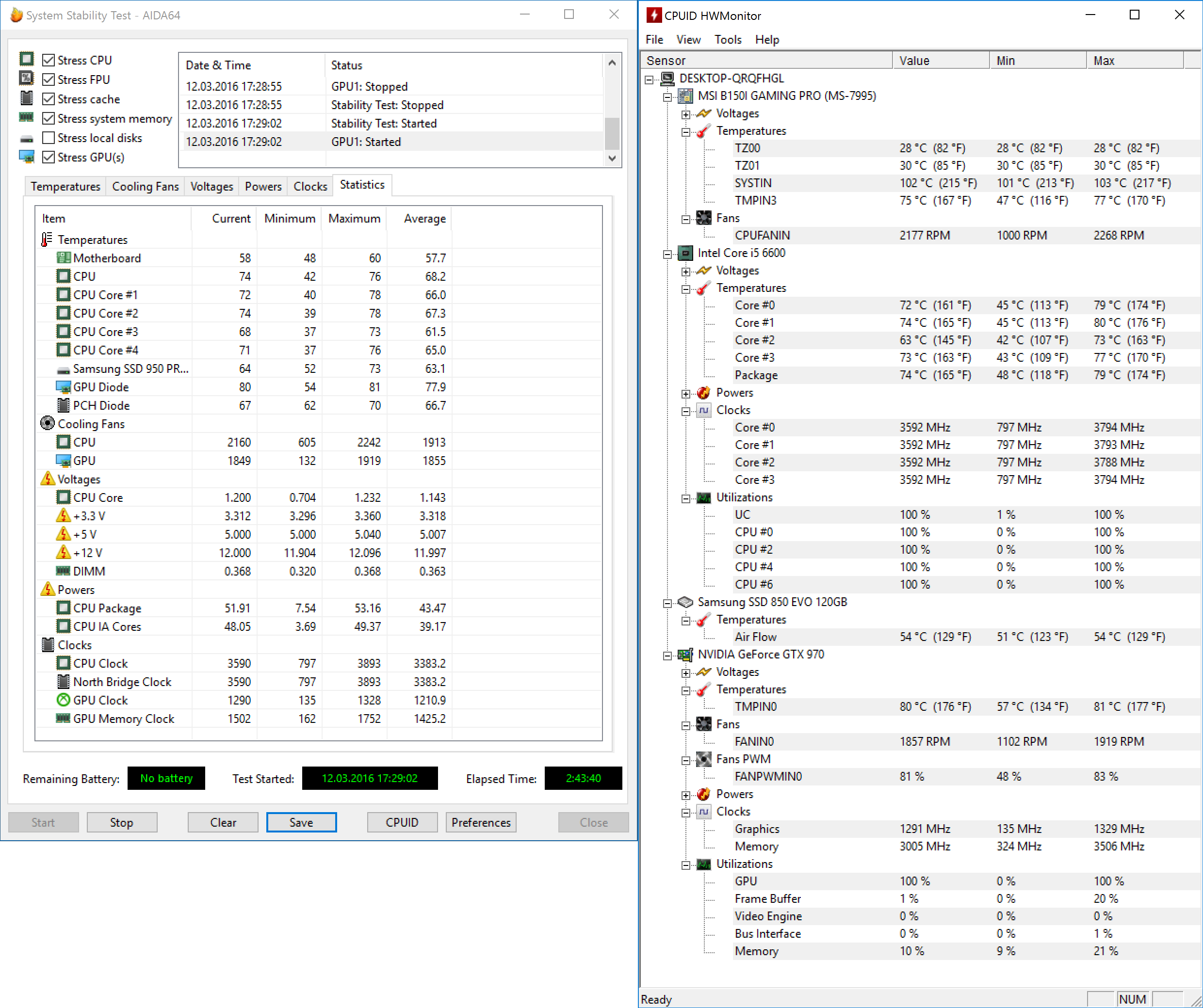Enable the Stress local disks checkbox
The image size is (1203, 1008).
click(49, 138)
